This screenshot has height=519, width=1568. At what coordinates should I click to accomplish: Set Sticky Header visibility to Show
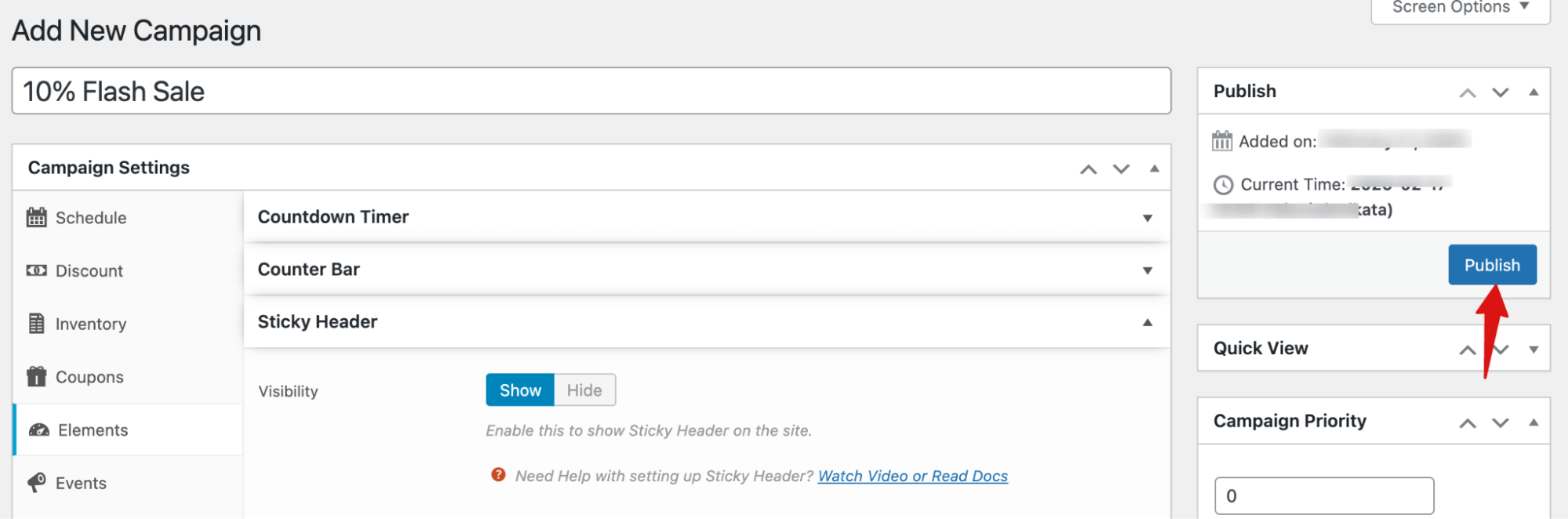click(x=520, y=390)
